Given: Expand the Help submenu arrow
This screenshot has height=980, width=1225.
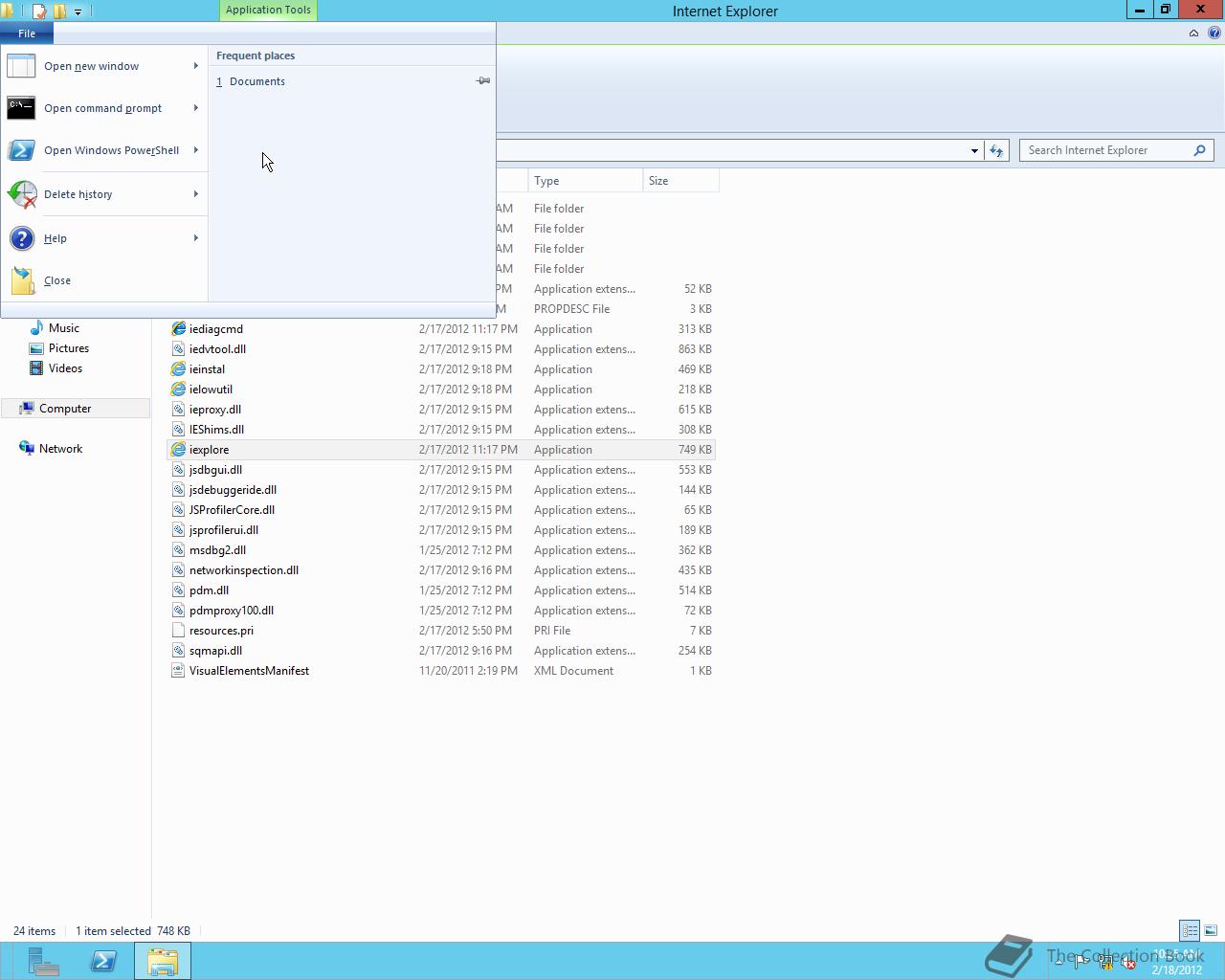Looking at the screenshot, I should (x=196, y=238).
